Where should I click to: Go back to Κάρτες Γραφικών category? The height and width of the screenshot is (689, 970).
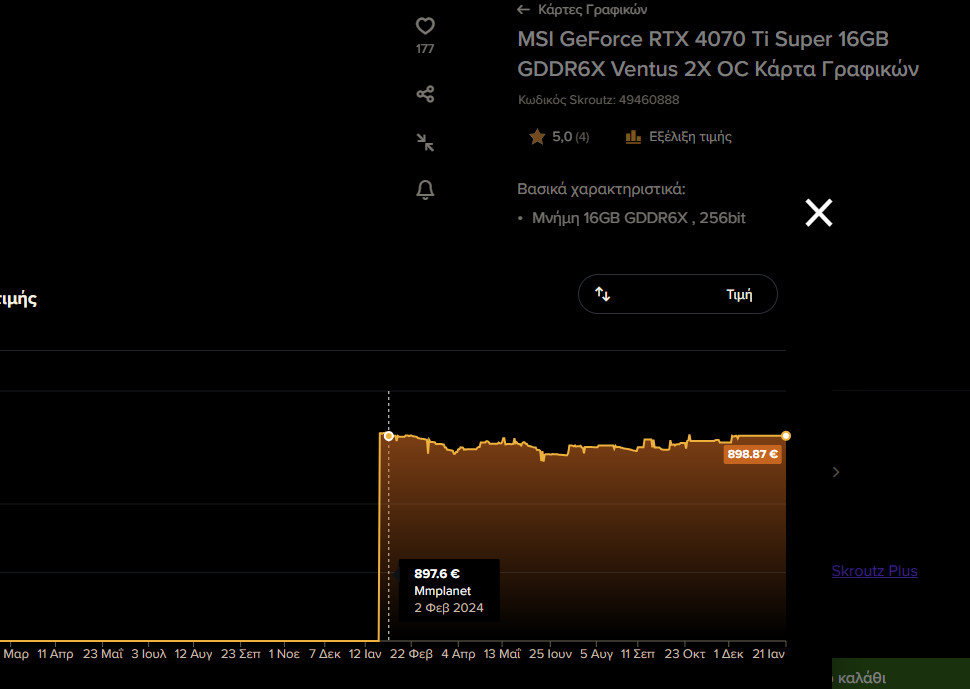(x=592, y=9)
